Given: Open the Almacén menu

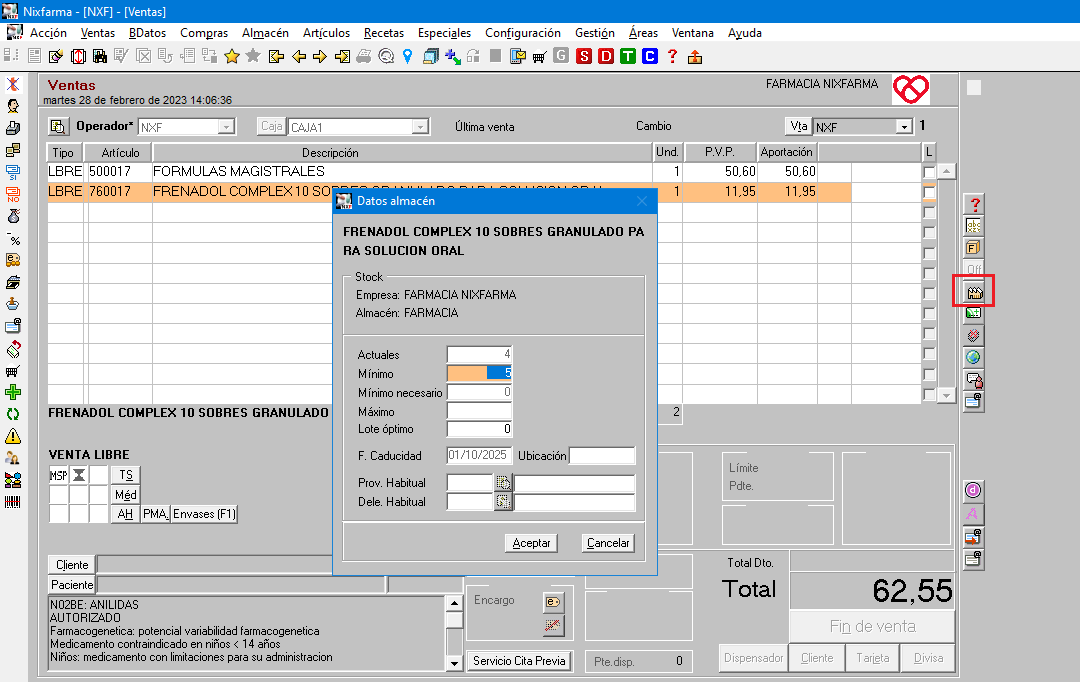Looking at the screenshot, I should click(x=265, y=33).
